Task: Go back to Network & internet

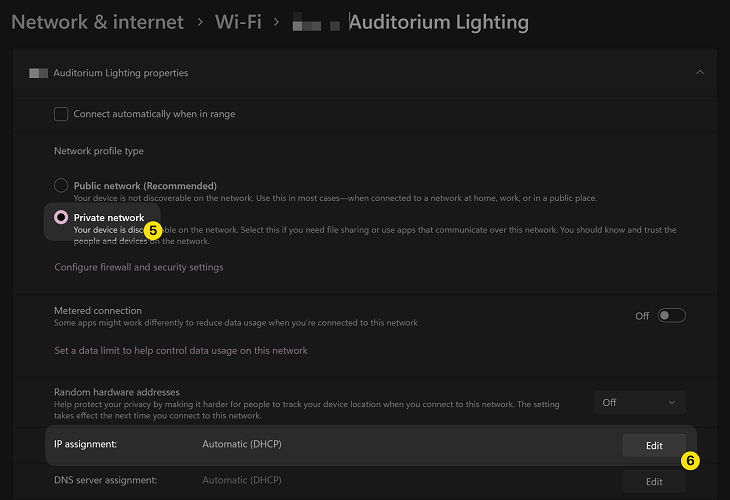Action: coord(97,22)
